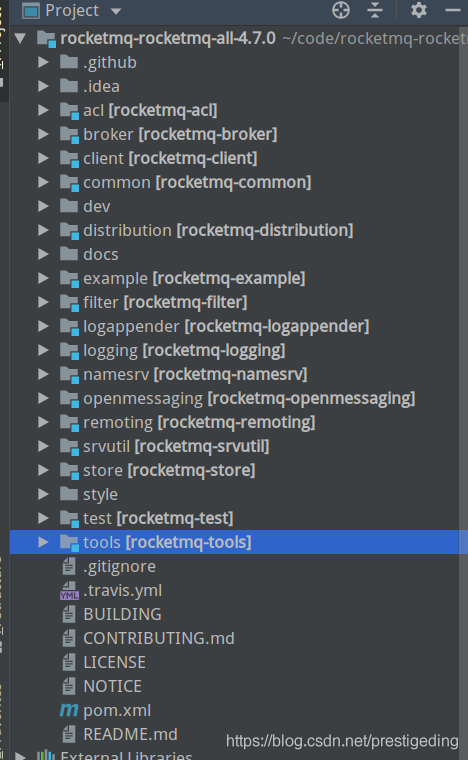Click the Project view window icon
468x760 pixels.
(31, 10)
